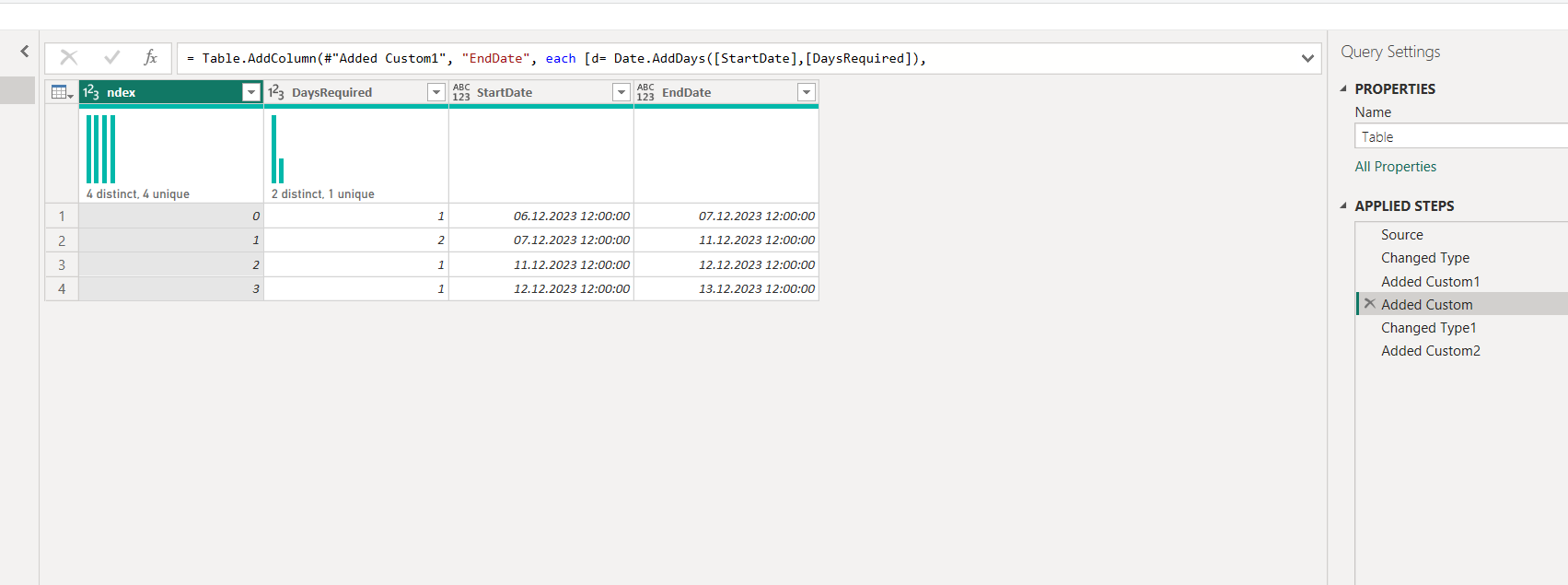The width and height of the screenshot is (1568, 585).
Task: Collapse the PROPERTIES section
Action: pos(1343,88)
